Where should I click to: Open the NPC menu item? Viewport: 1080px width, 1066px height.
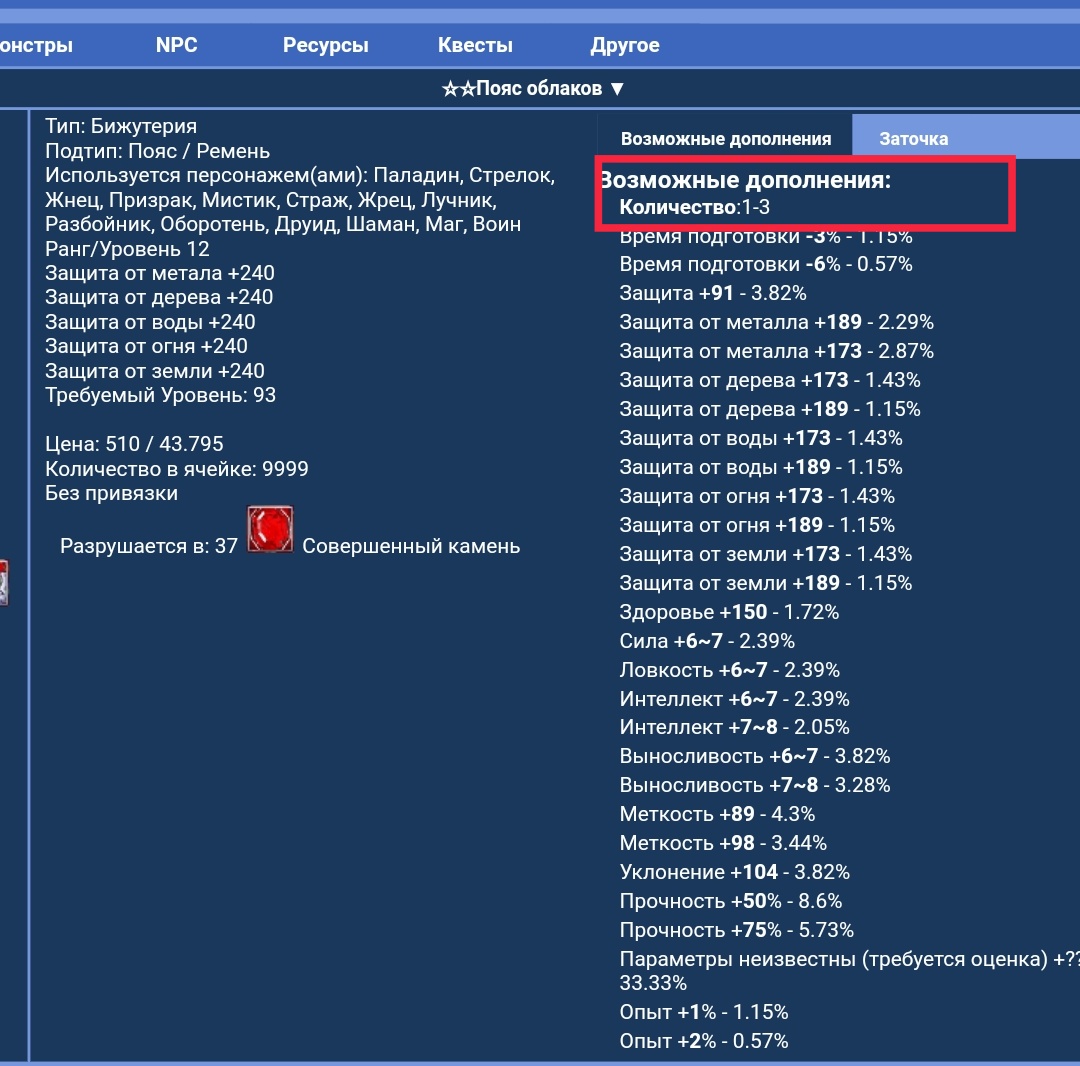click(x=176, y=45)
